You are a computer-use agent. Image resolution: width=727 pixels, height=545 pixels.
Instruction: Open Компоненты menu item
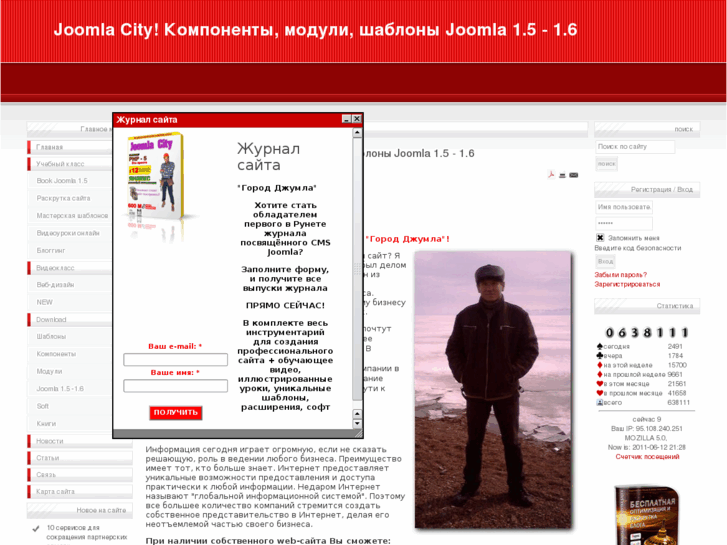point(70,354)
